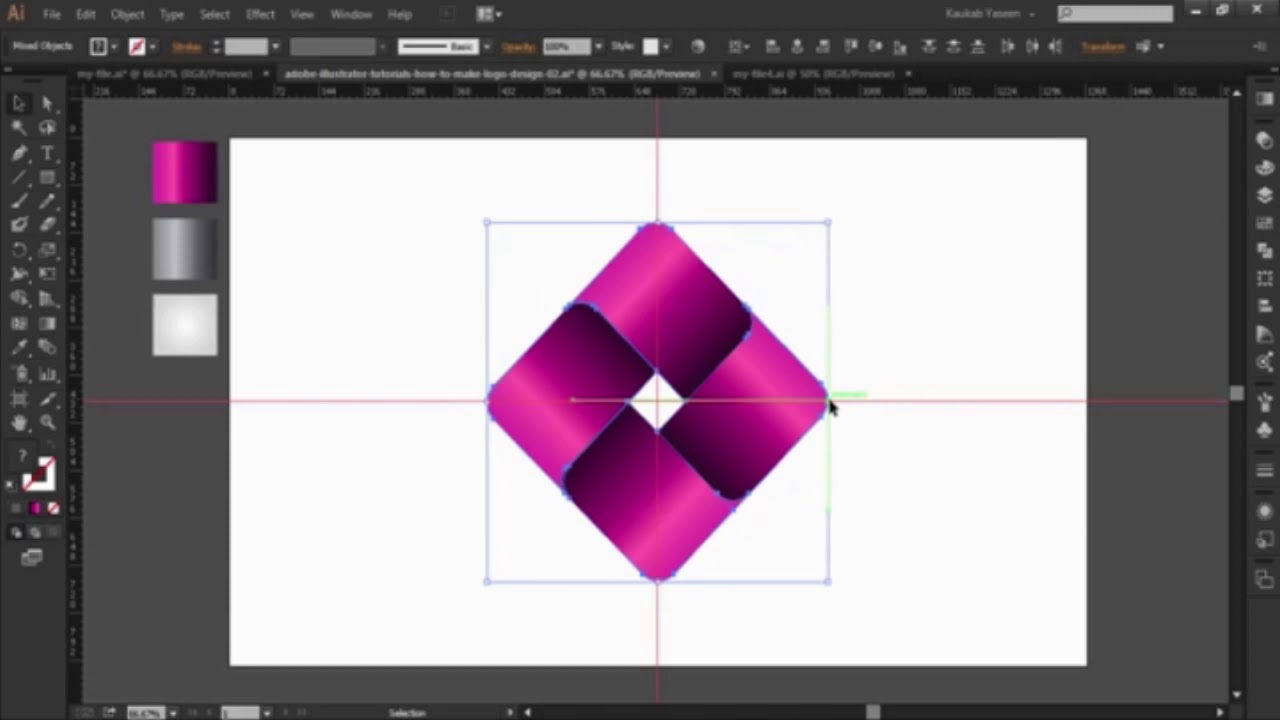Change the screen mode button

pyautogui.click(x=32, y=558)
